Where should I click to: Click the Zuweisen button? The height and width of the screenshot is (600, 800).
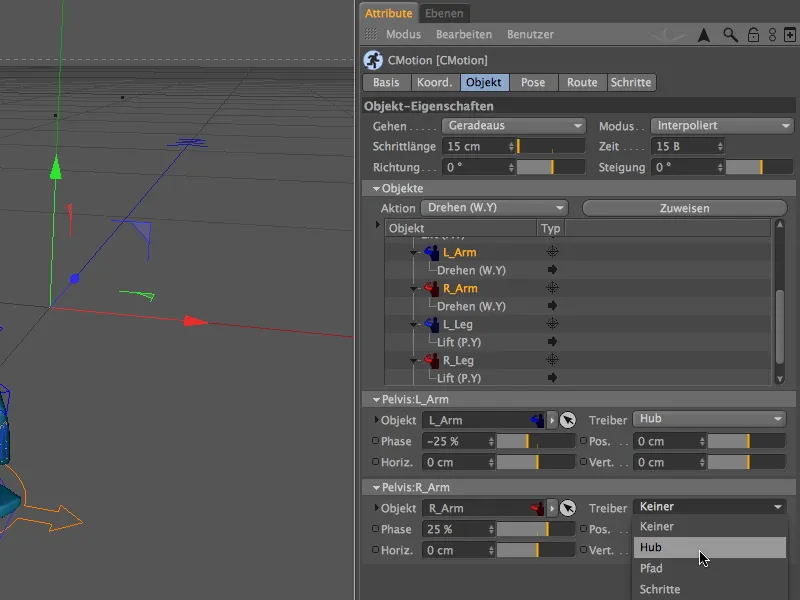coord(686,208)
